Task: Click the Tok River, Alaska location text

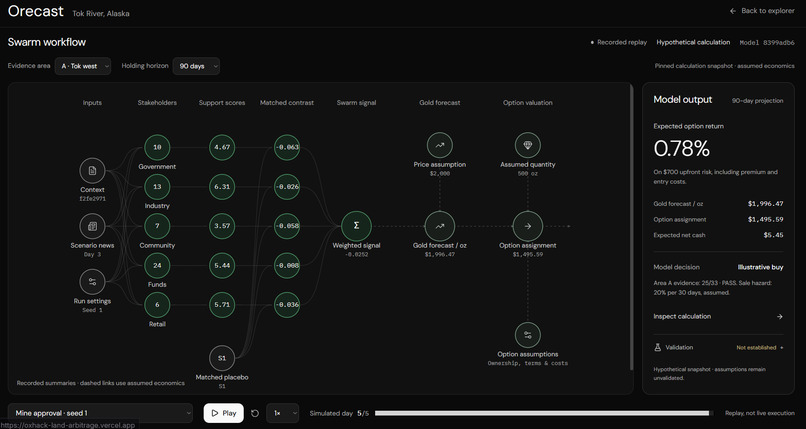Action: coord(101,14)
